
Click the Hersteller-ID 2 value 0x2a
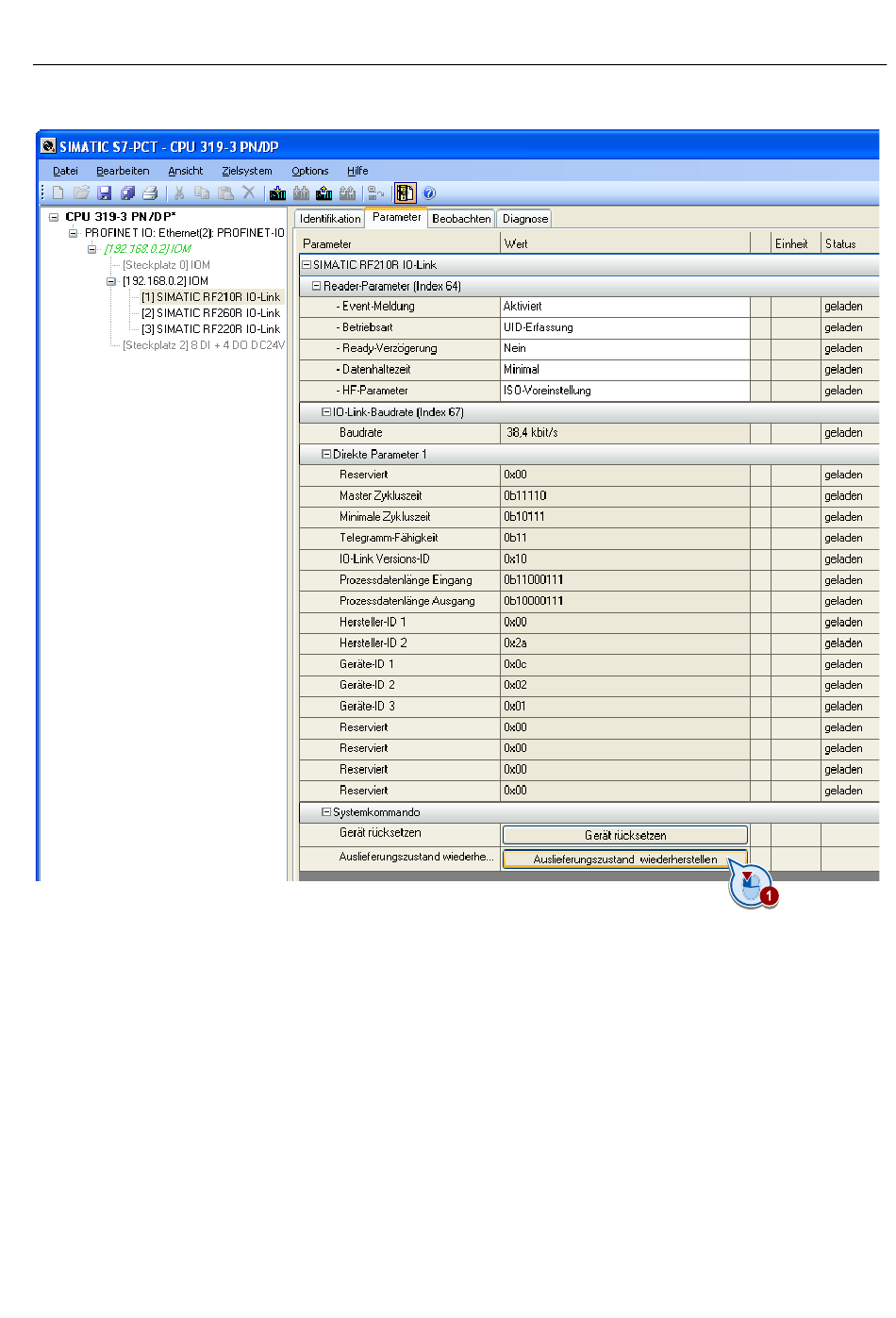click(x=624, y=643)
